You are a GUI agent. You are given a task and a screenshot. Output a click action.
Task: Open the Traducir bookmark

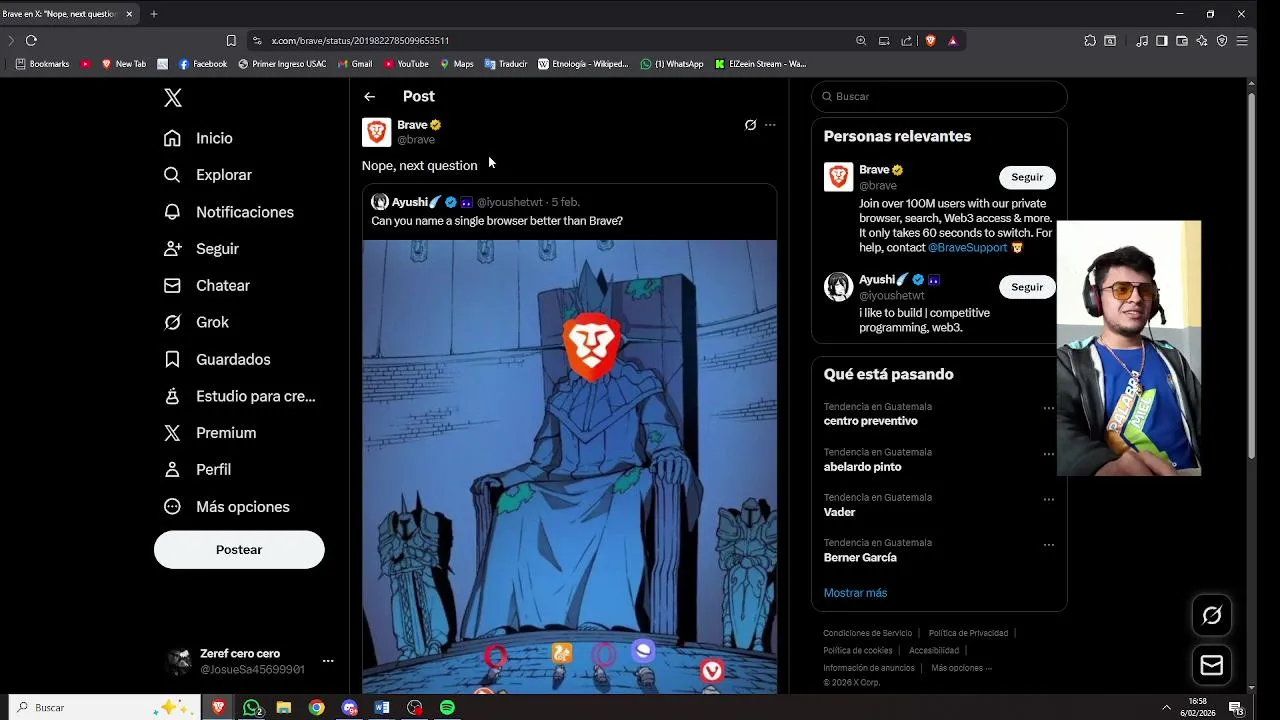coord(506,64)
